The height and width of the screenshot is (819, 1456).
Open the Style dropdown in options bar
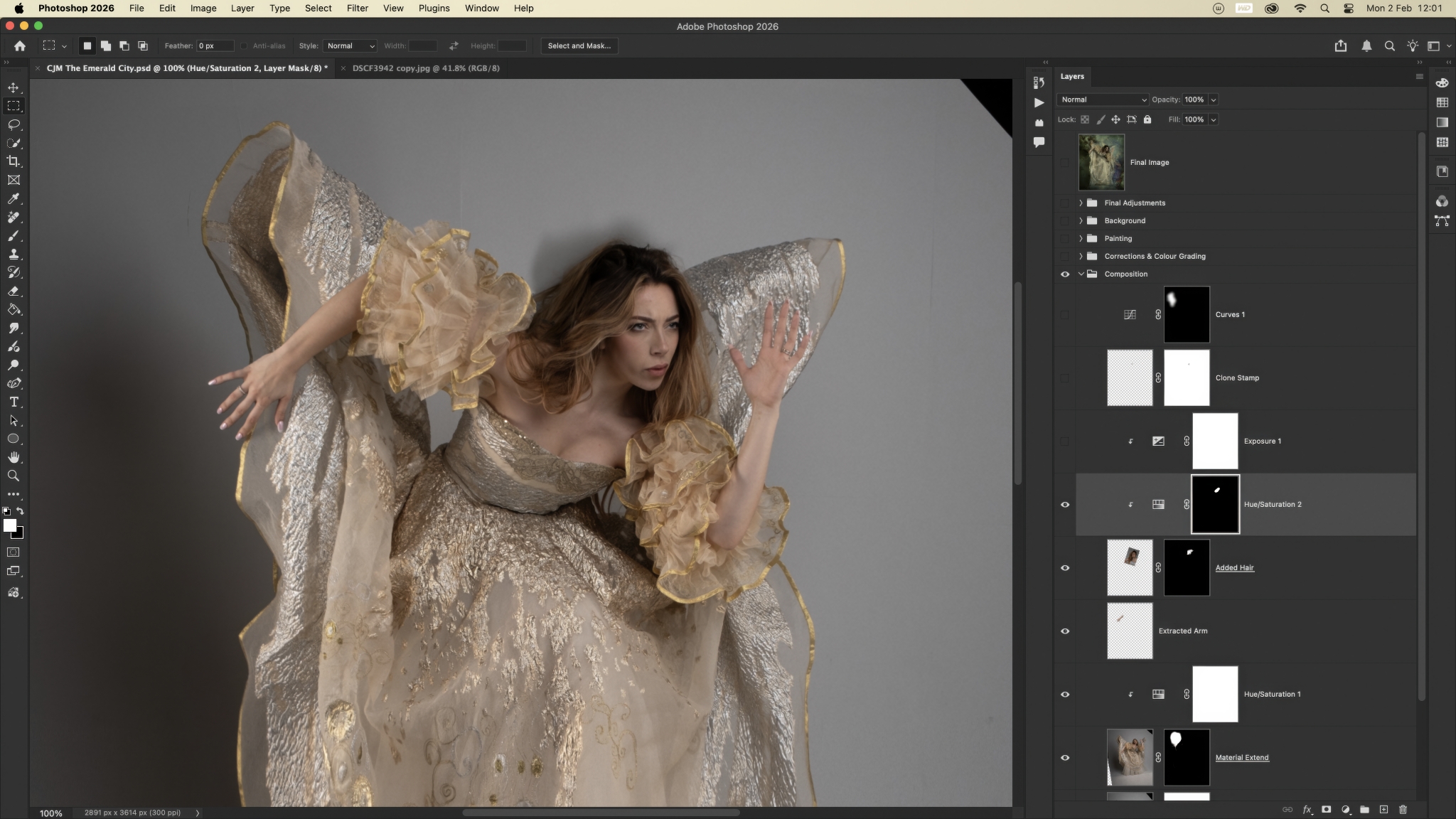pos(350,45)
